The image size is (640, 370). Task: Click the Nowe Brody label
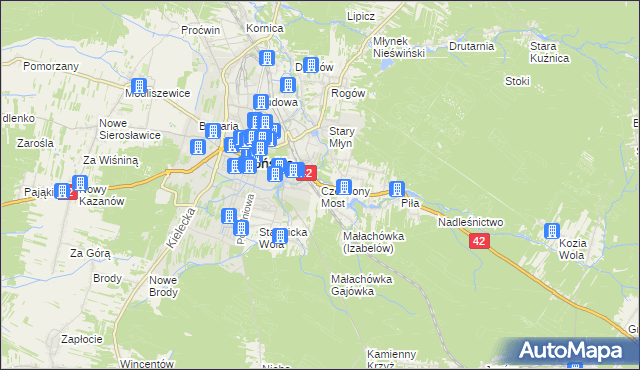[x=163, y=286]
